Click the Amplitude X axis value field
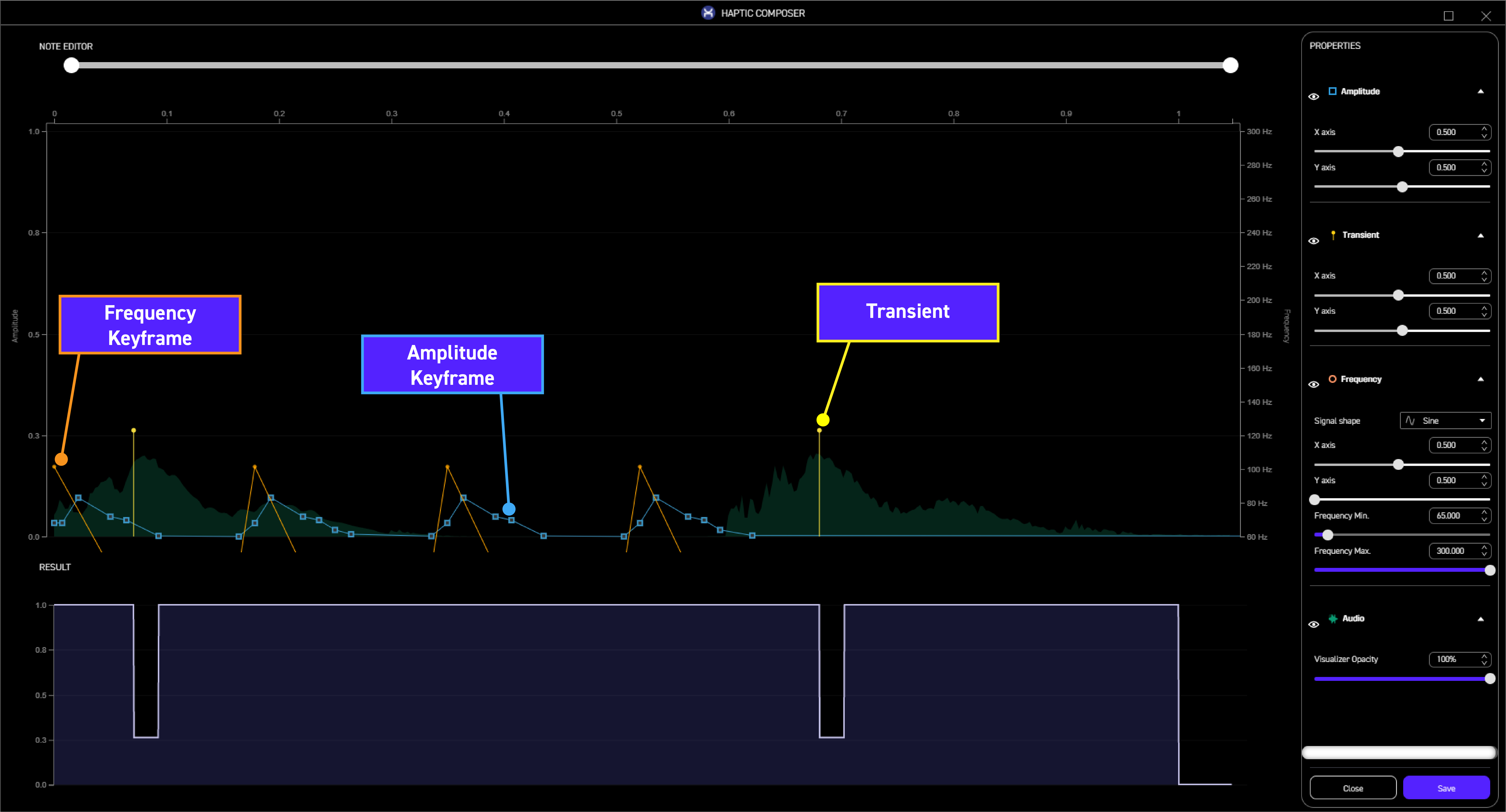This screenshot has width=1506, height=812. click(x=1460, y=132)
